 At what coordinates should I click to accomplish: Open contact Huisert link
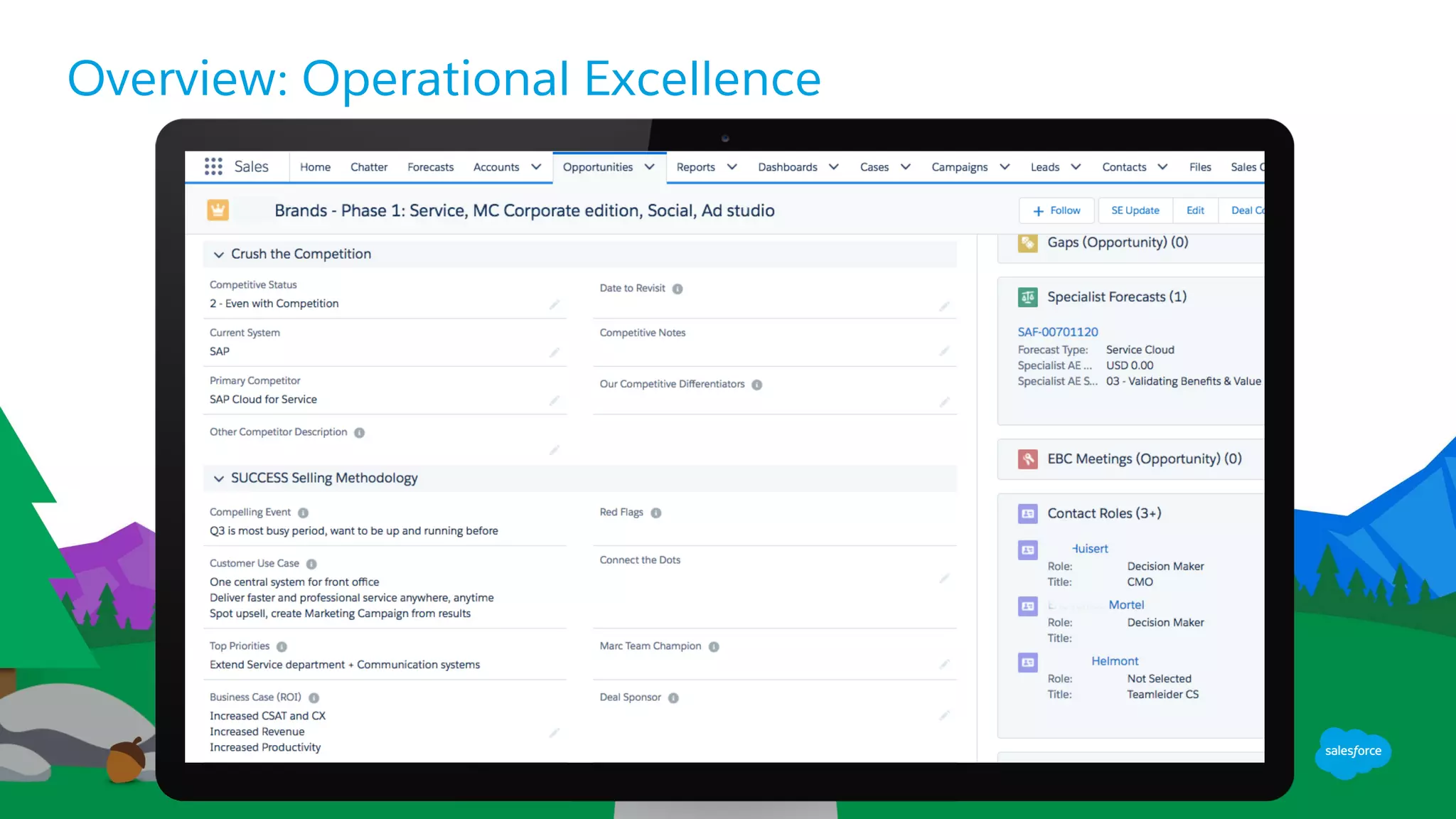click(x=1090, y=549)
